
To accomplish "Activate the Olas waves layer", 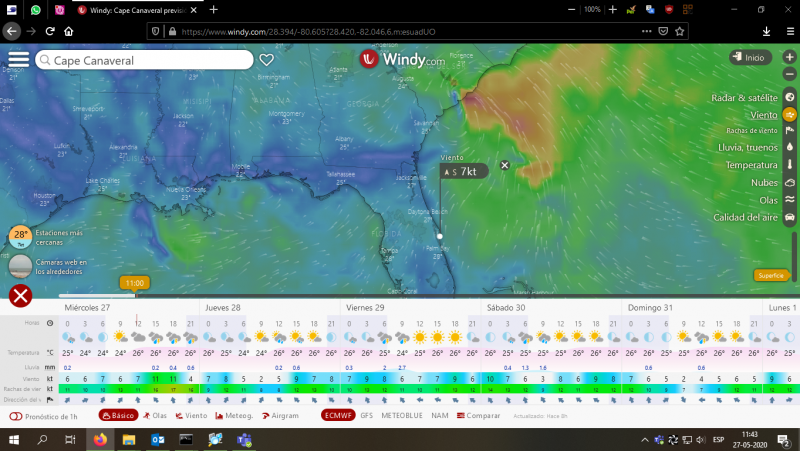I will (790, 200).
